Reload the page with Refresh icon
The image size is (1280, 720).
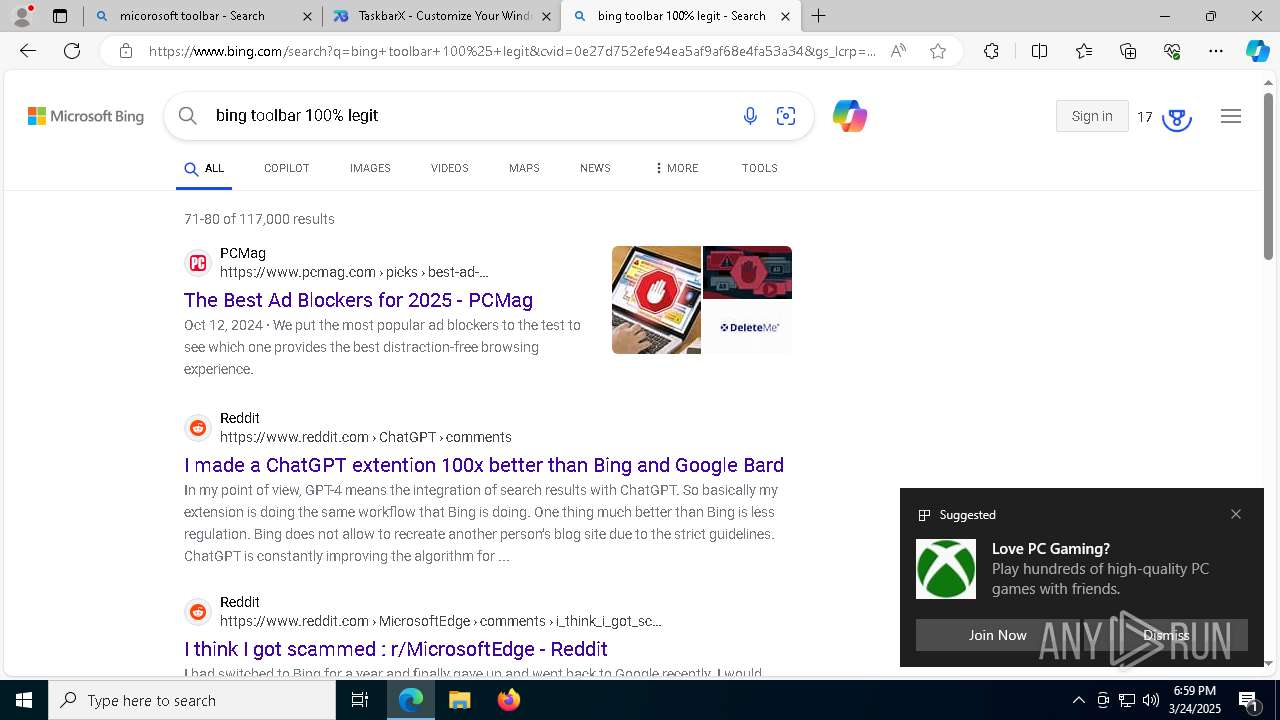click(x=72, y=51)
